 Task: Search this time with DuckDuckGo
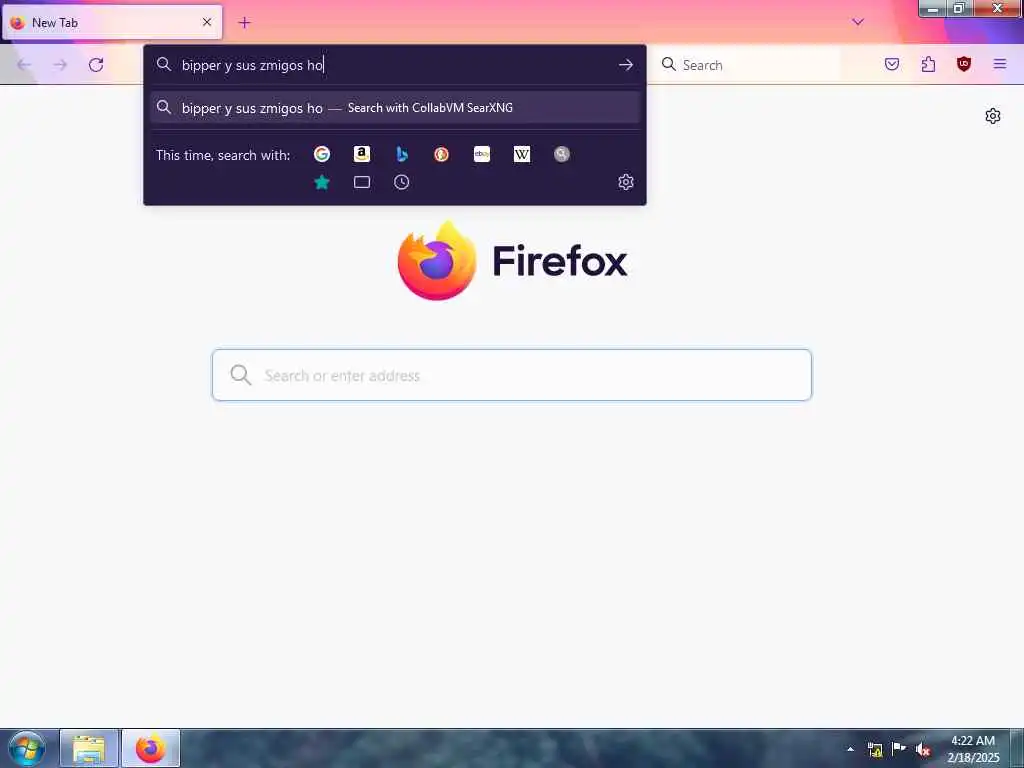point(441,154)
